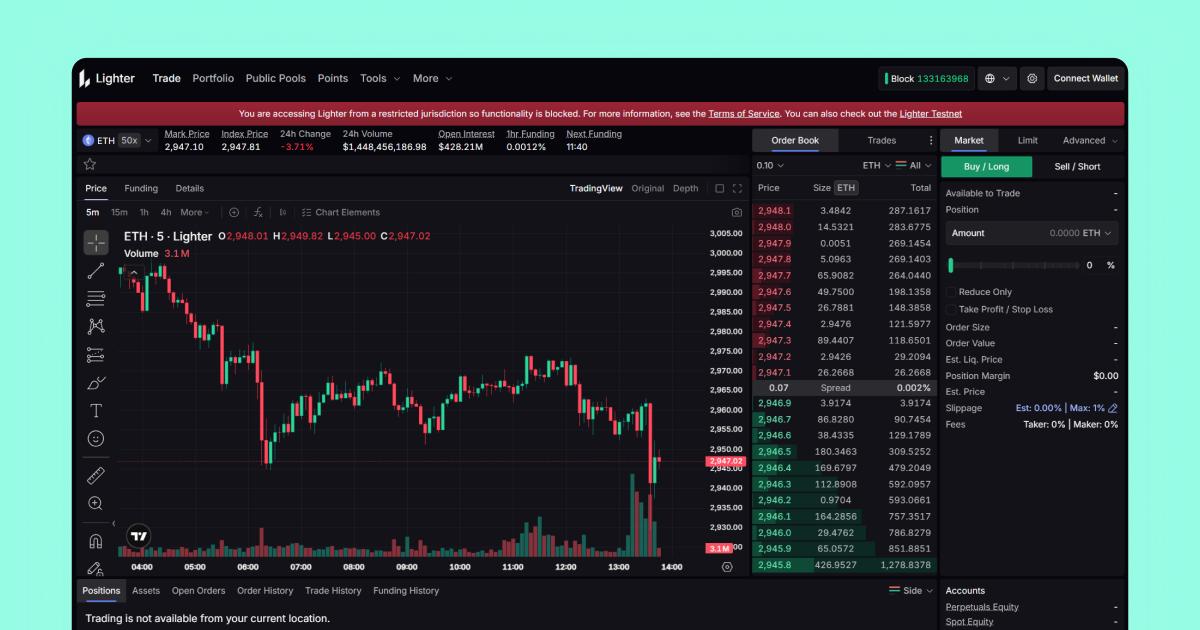Viewport: 1200px width, 630px height.
Task: Select the XABCD pattern tool
Action: pos(96,326)
